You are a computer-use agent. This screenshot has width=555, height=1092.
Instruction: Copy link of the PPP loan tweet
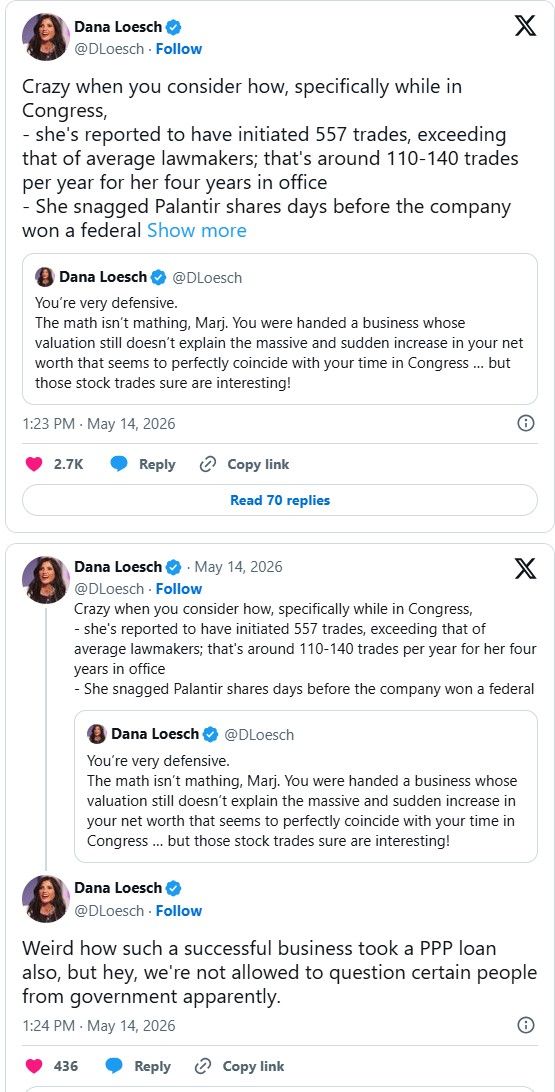(239, 1066)
